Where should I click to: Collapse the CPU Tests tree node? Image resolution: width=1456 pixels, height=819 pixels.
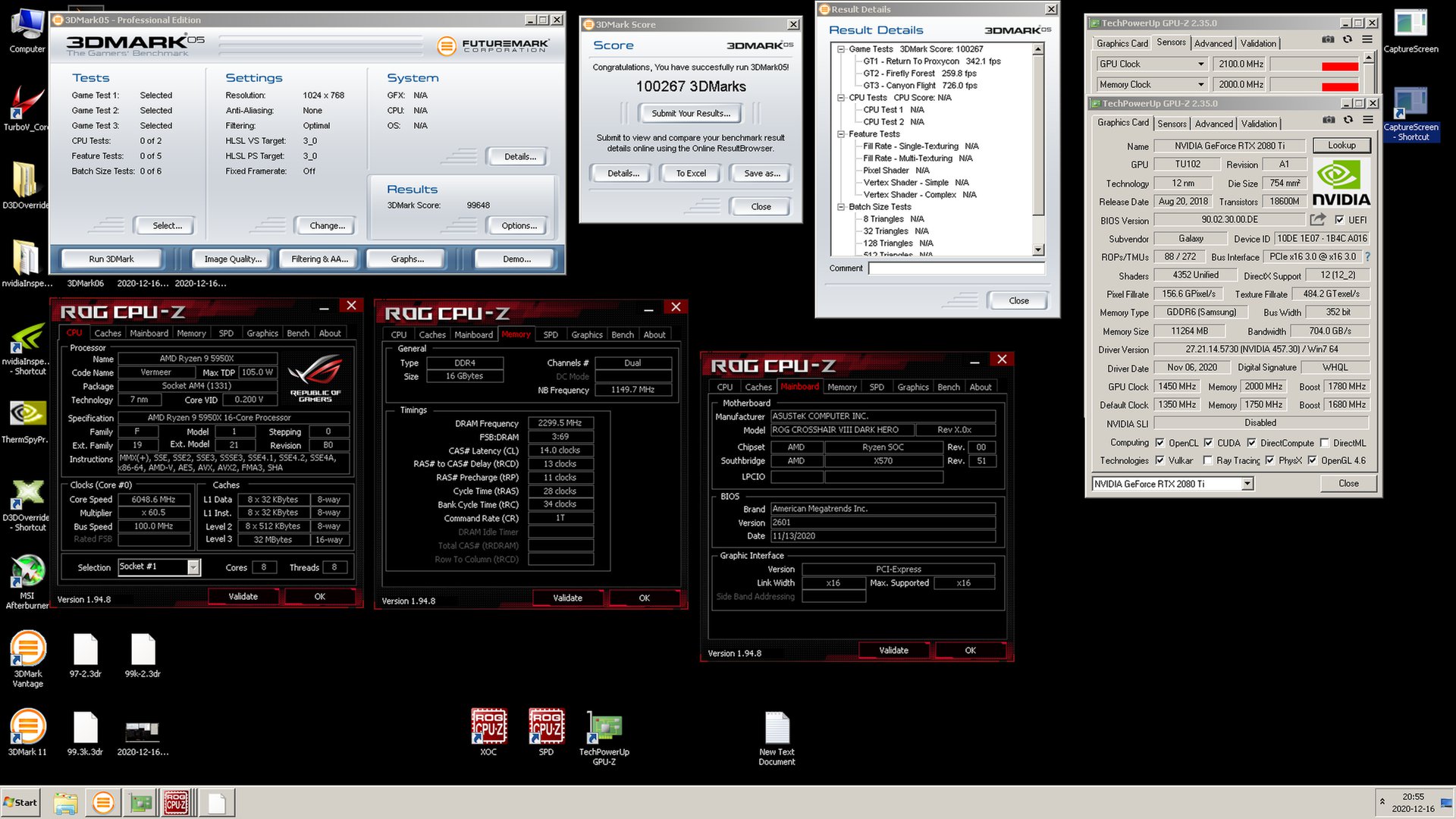click(841, 98)
